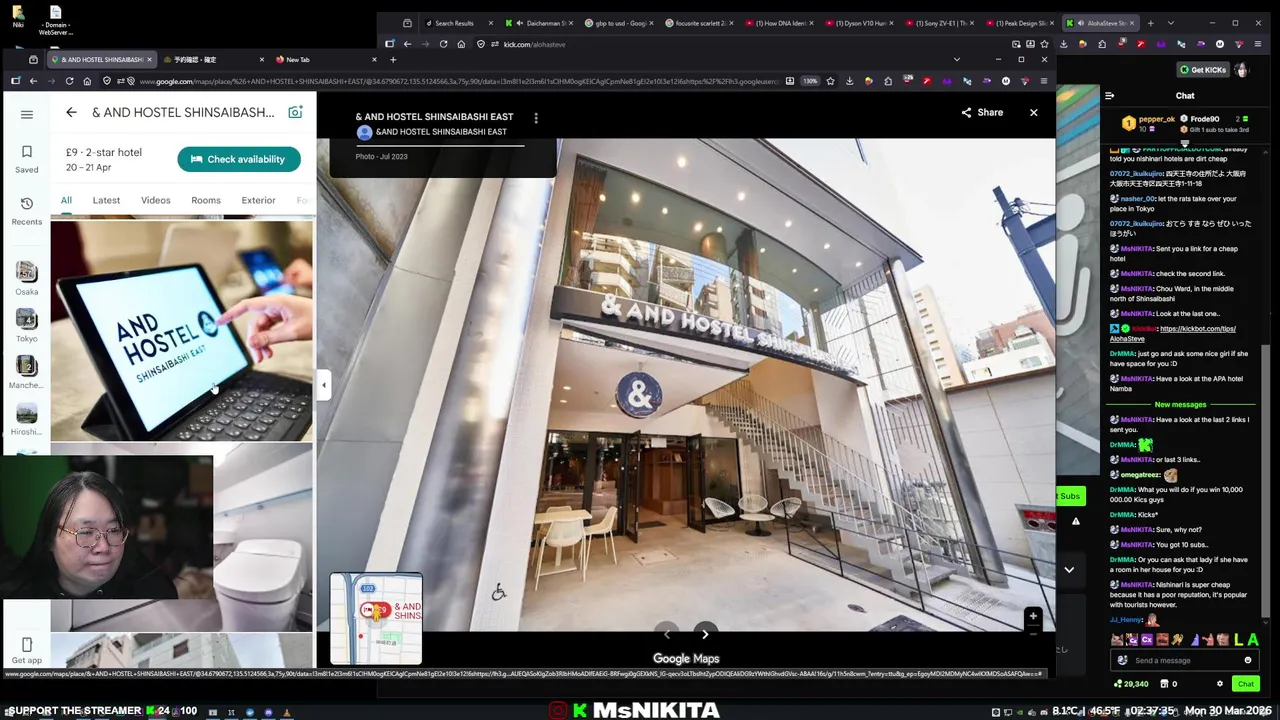Click the Share button in photo viewer
Screen dimensions: 1280x720
982,112
